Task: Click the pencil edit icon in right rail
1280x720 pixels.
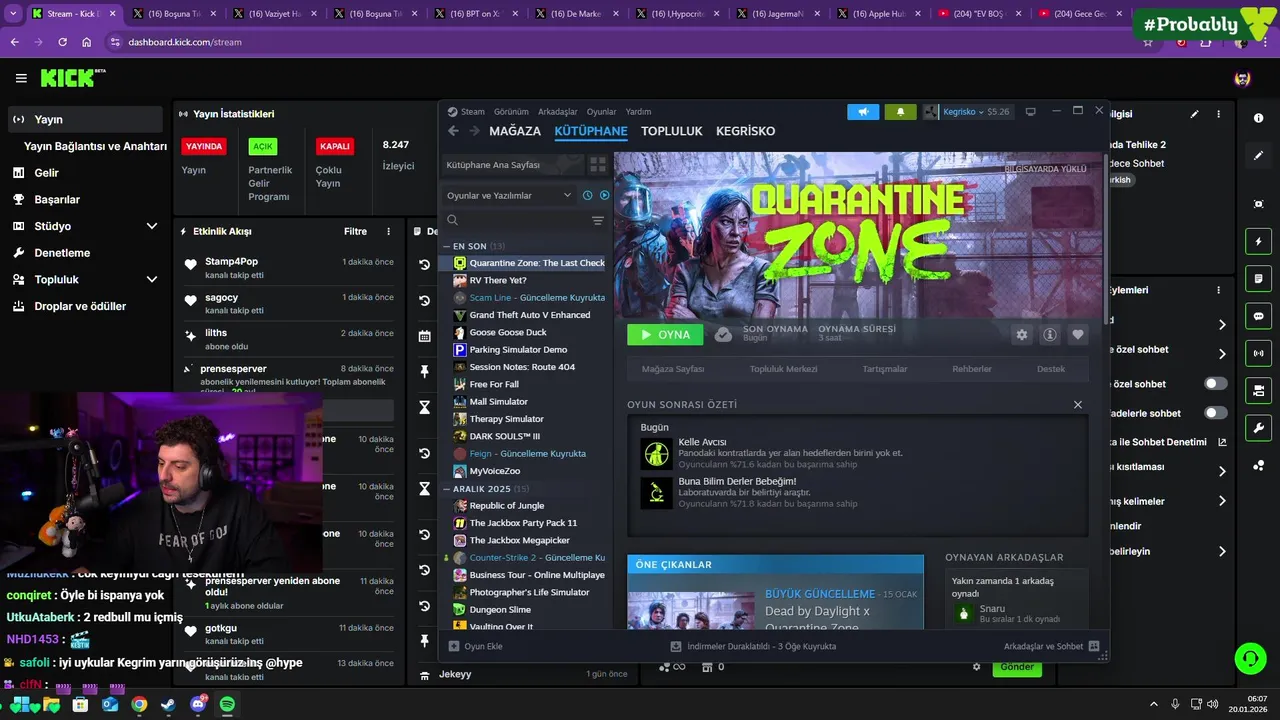Action: pyautogui.click(x=1258, y=155)
